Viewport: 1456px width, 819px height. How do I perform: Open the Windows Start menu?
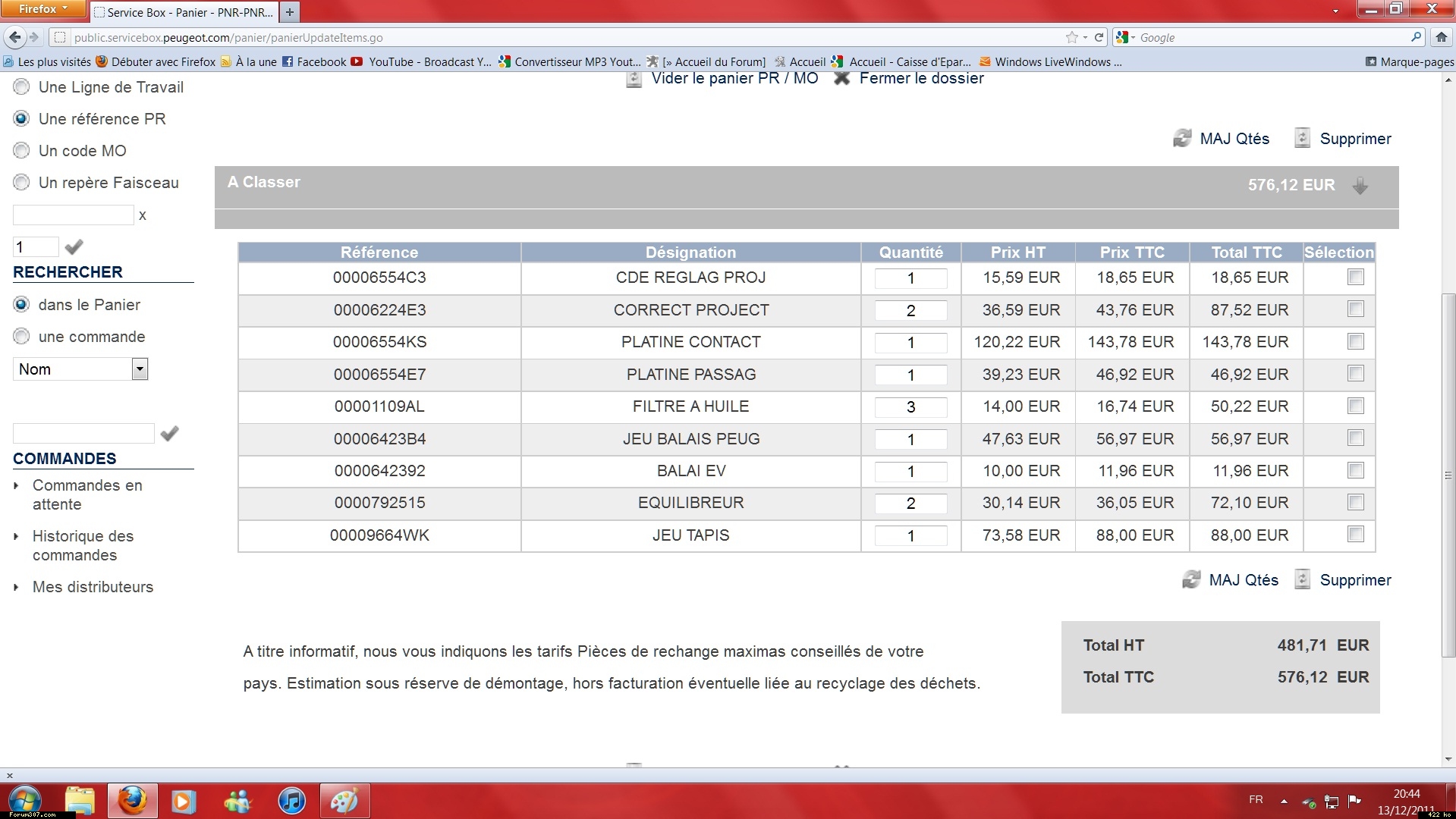point(25,801)
